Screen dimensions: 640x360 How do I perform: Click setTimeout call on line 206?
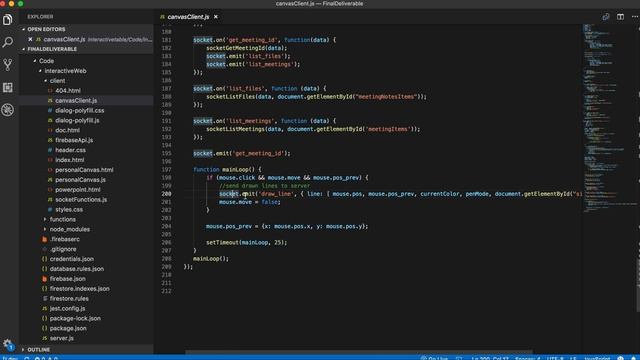point(222,242)
